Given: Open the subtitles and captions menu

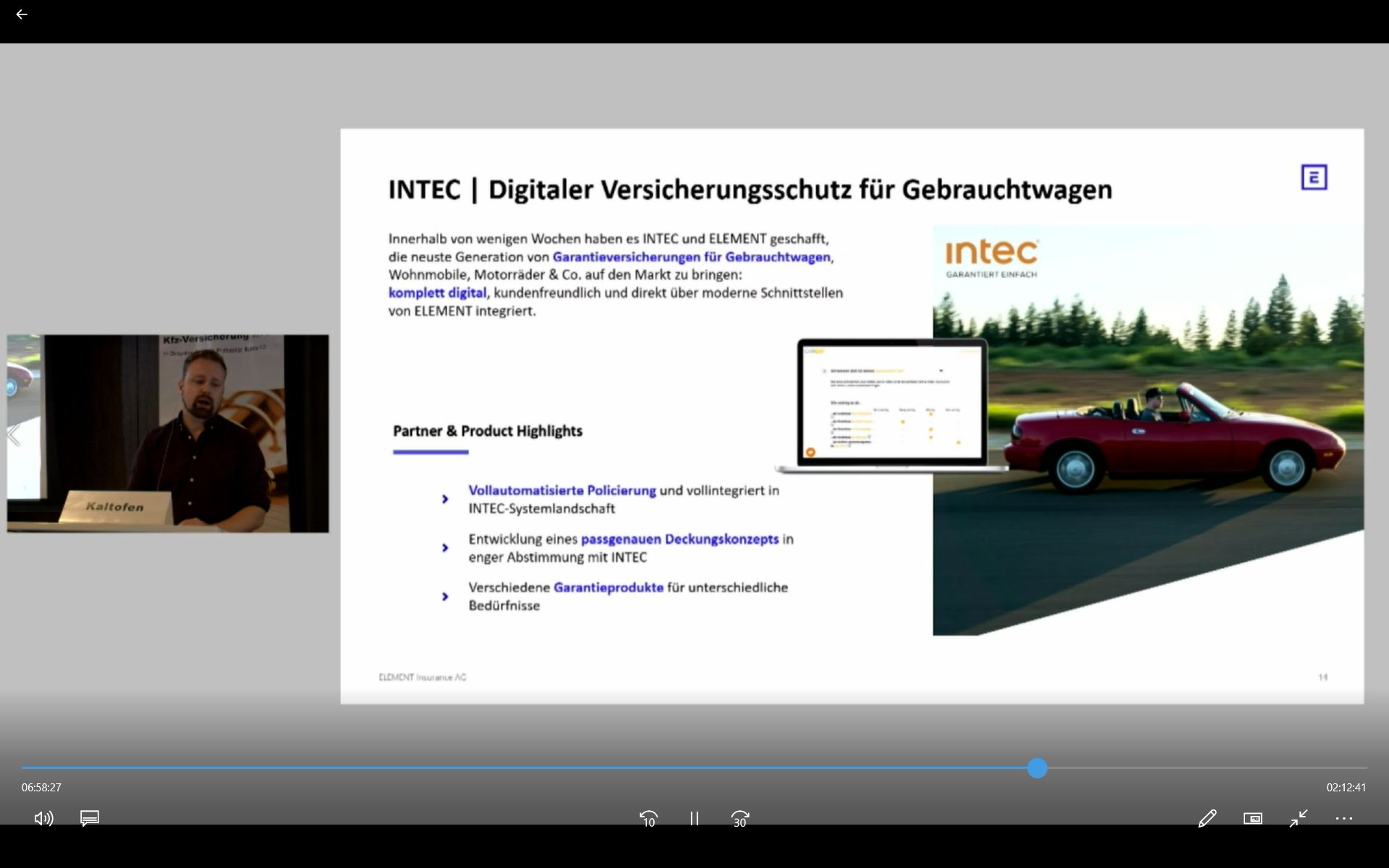Looking at the screenshot, I should 90,818.
